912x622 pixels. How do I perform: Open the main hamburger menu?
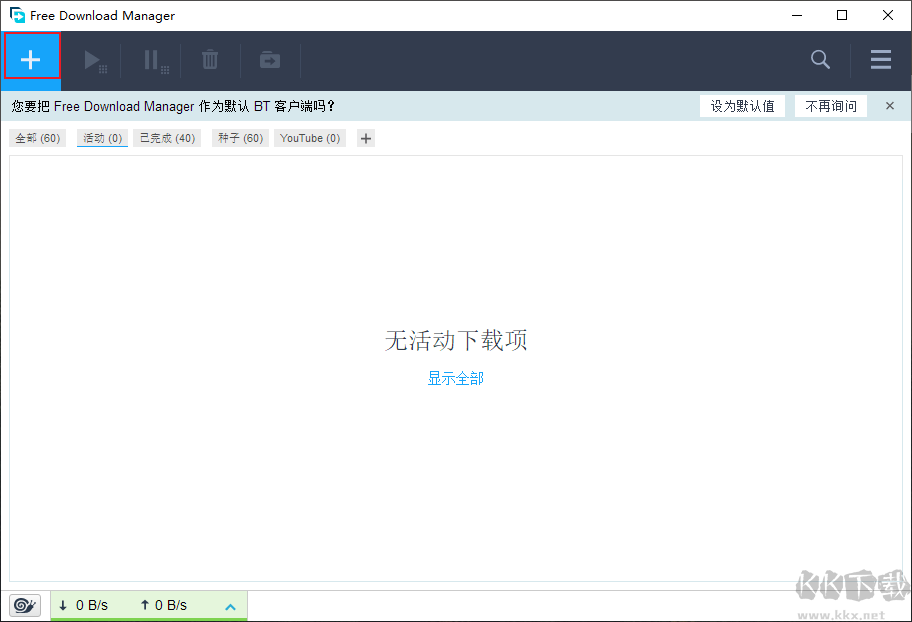(x=880, y=59)
